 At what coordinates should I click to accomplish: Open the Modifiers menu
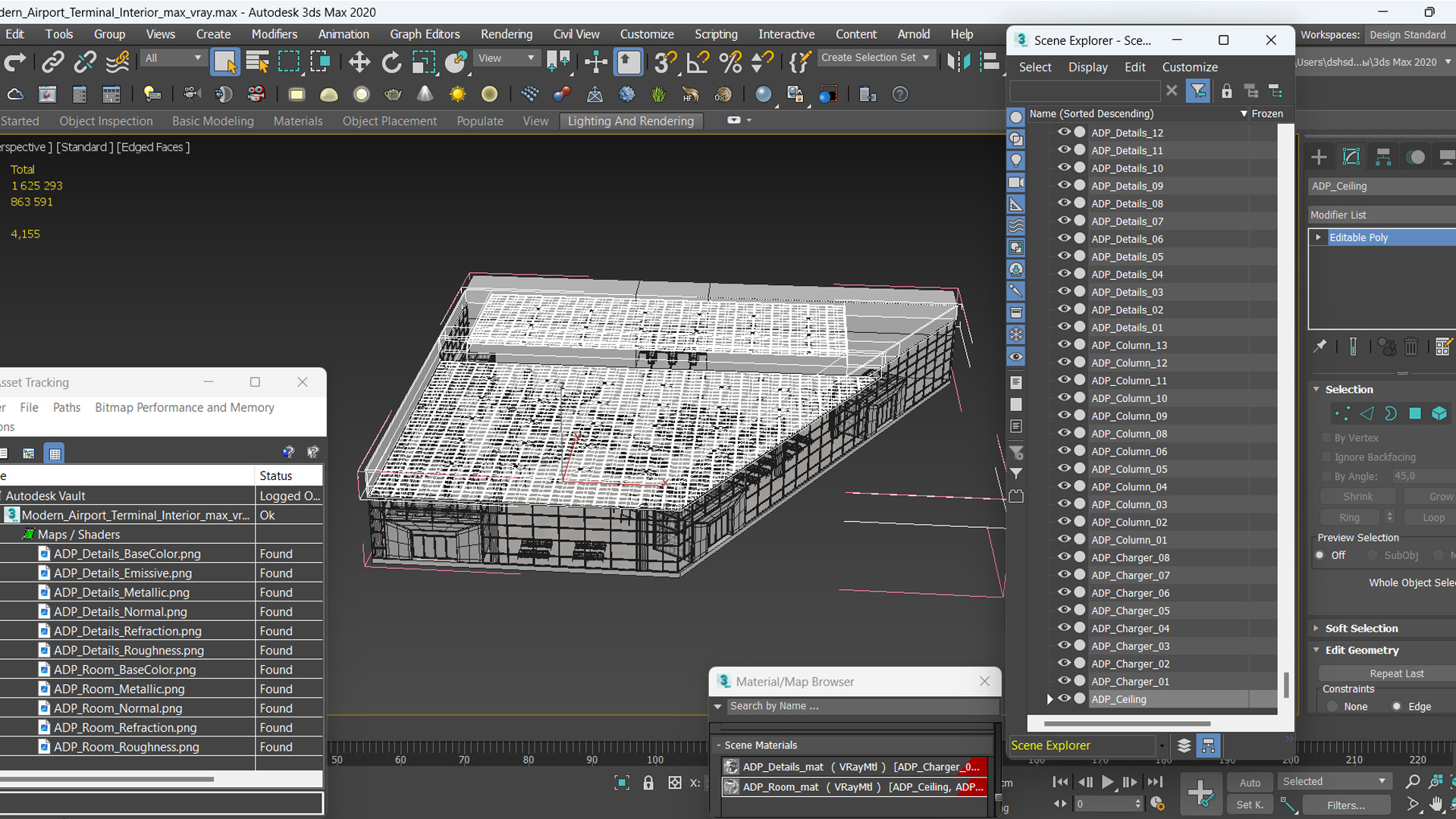(x=275, y=34)
